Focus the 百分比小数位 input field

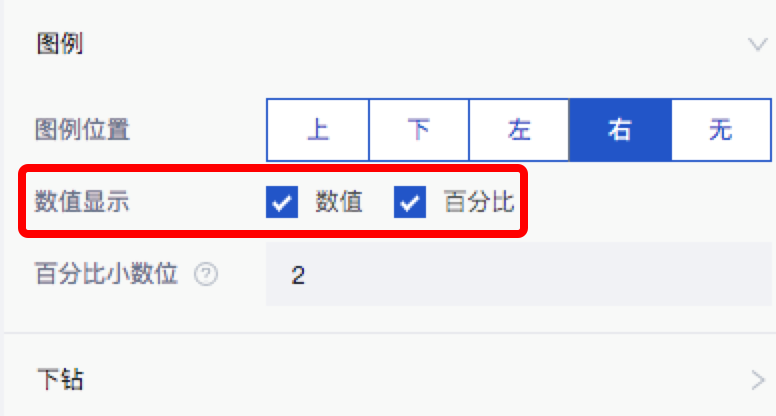pyautogui.click(x=519, y=275)
